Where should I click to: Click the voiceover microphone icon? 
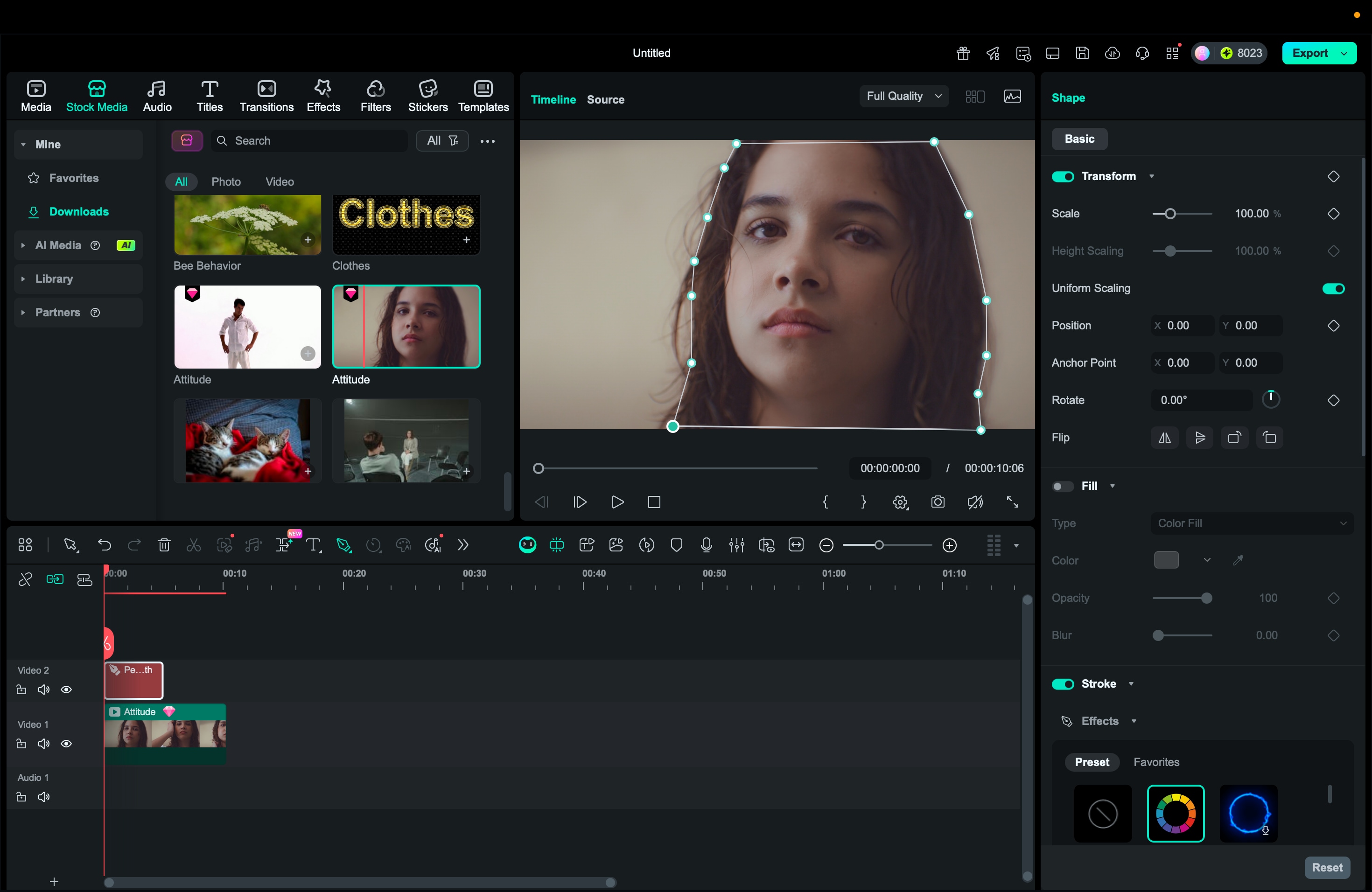(x=706, y=545)
